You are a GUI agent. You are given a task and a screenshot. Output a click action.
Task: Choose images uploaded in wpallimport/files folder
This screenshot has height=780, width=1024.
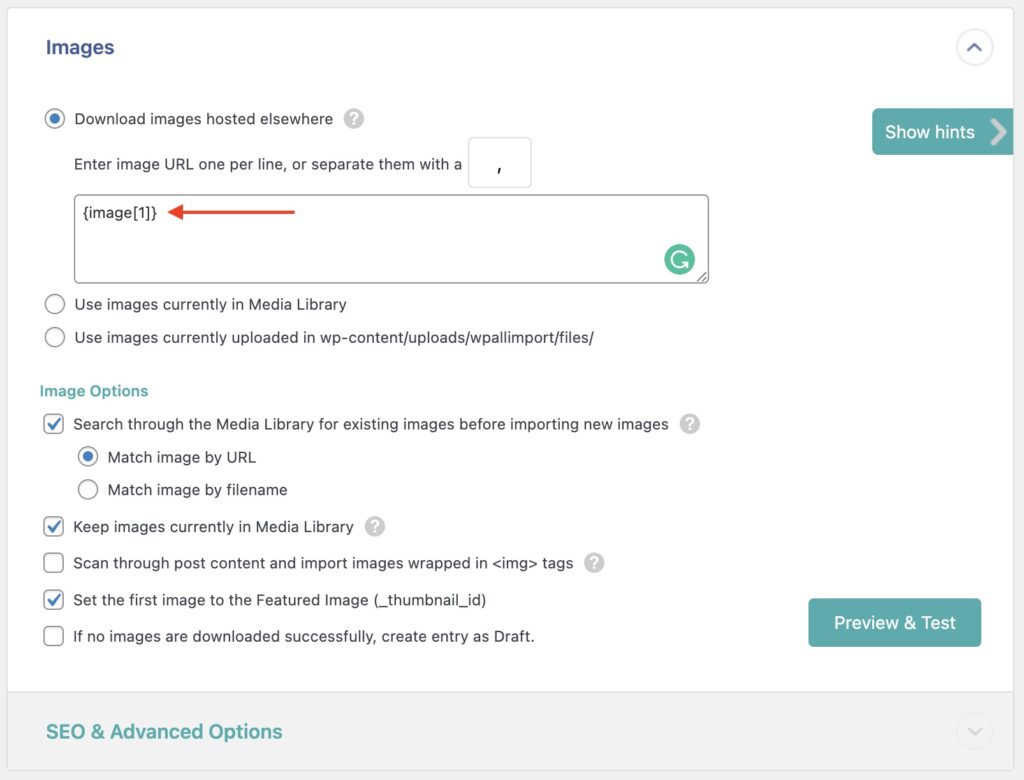(55, 337)
